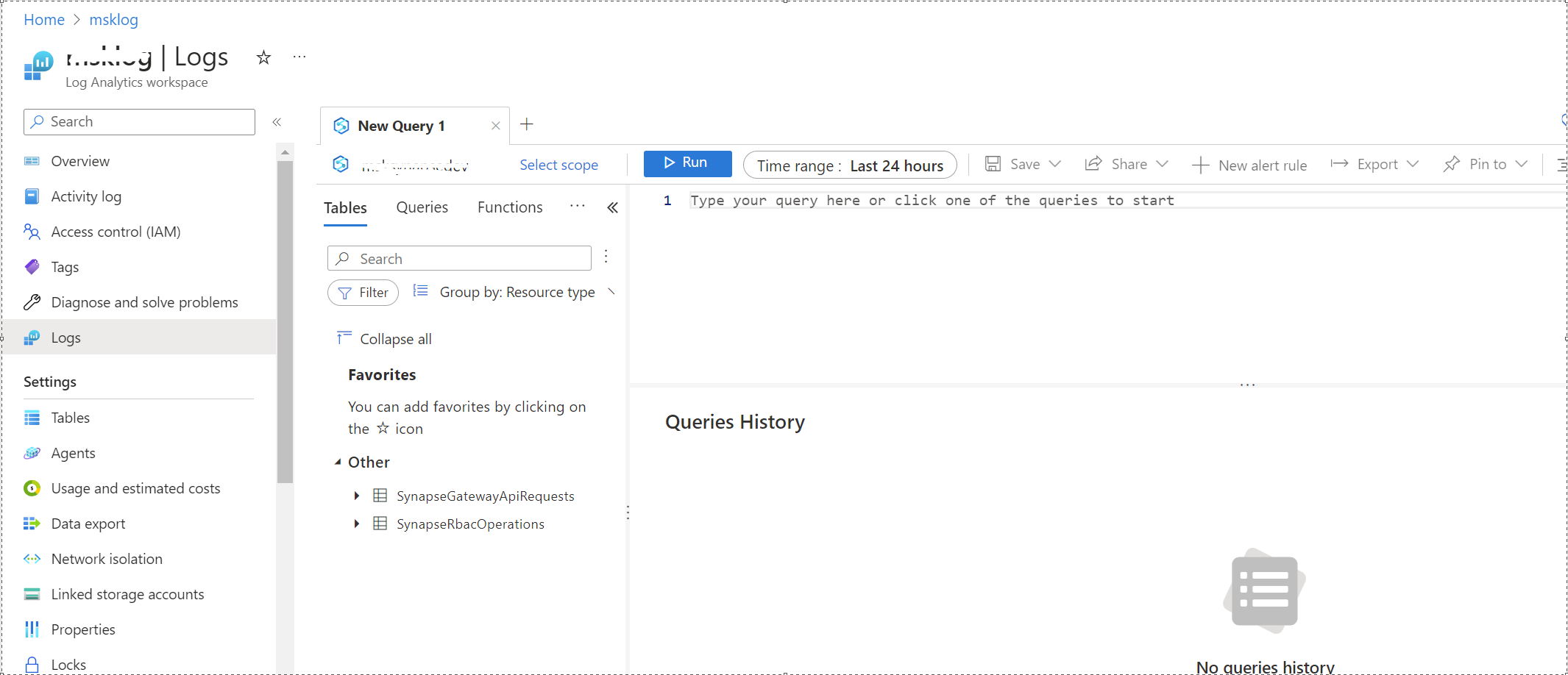Expand the SynapseGatewayApiRequests table
Image resolution: width=1568 pixels, height=675 pixels.
point(357,496)
